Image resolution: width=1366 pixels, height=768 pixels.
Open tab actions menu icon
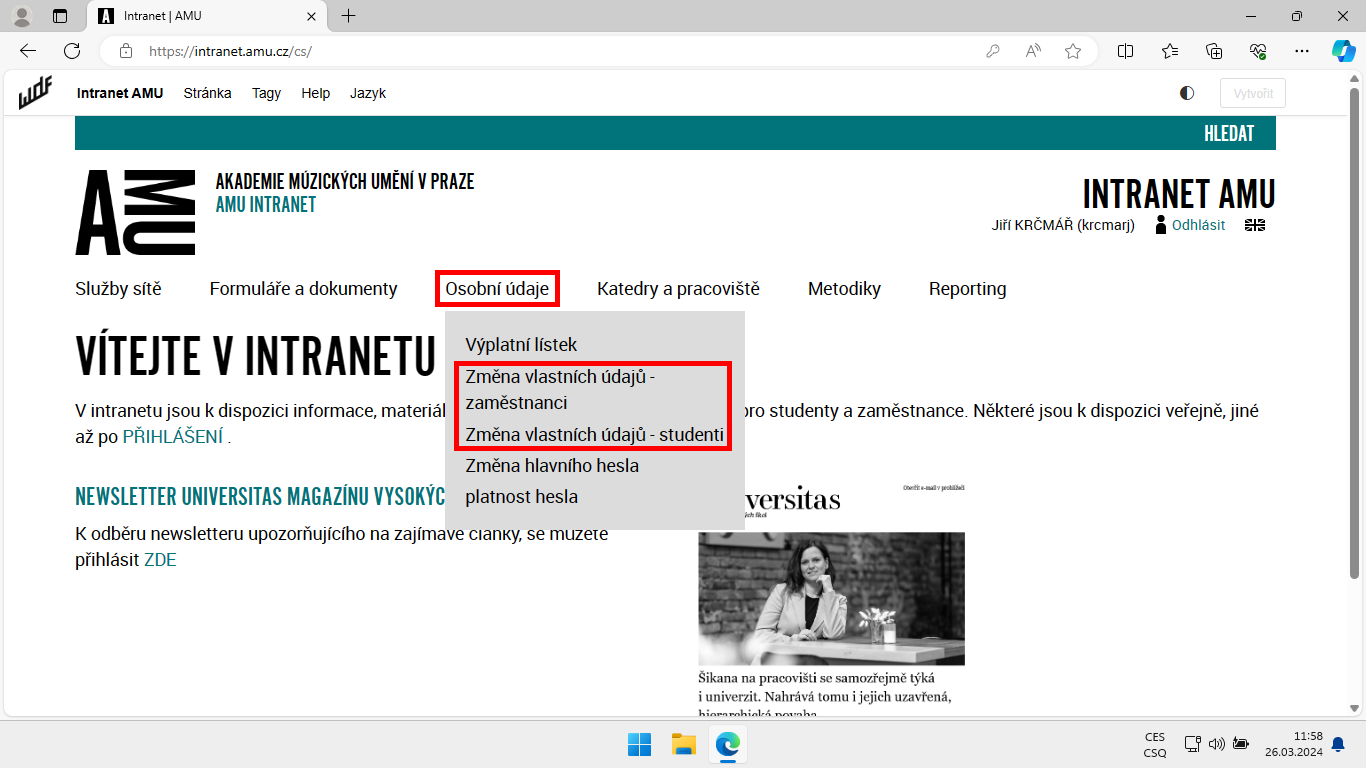[x=60, y=16]
